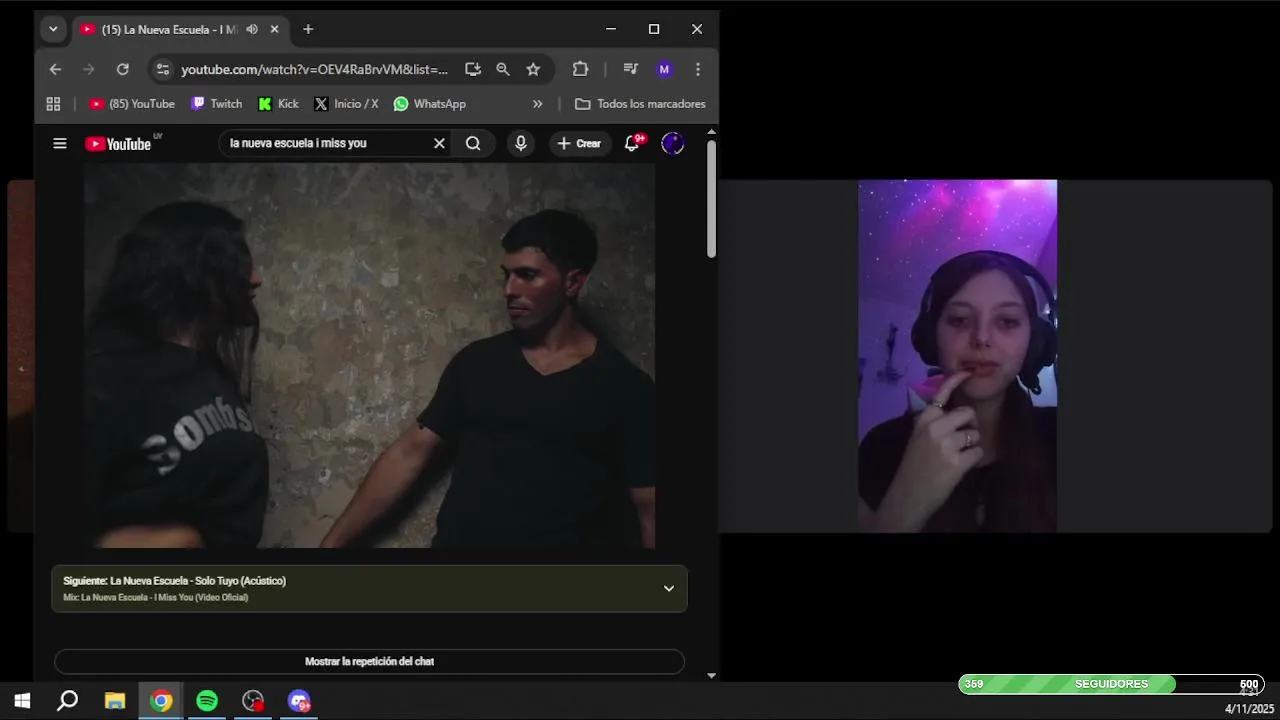The height and width of the screenshot is (720, 1280).
Task: Click the youtube.com address bar URL
Action: 314,69
